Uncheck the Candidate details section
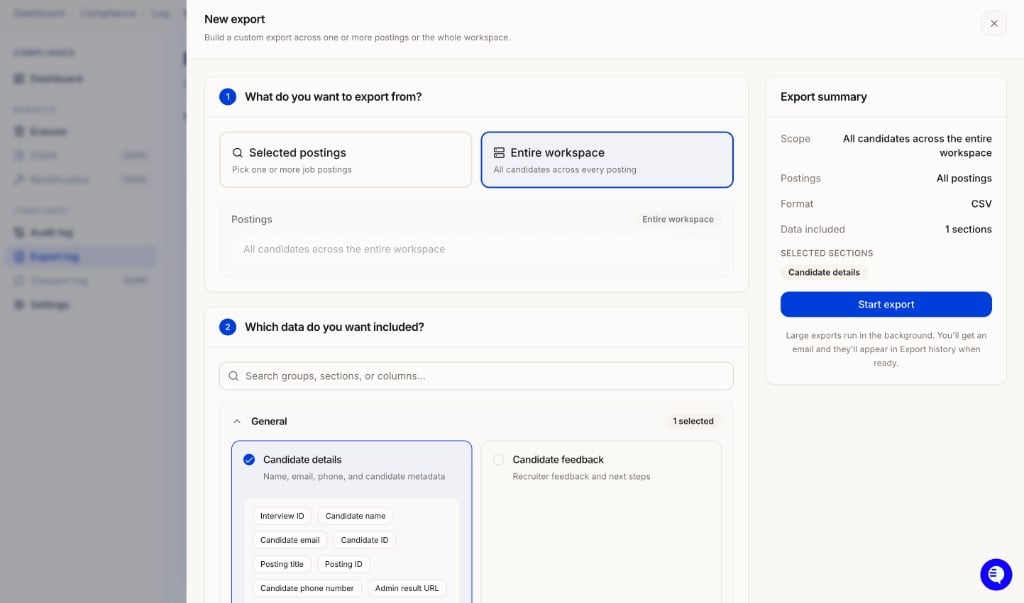 click(x=249, y=460)
